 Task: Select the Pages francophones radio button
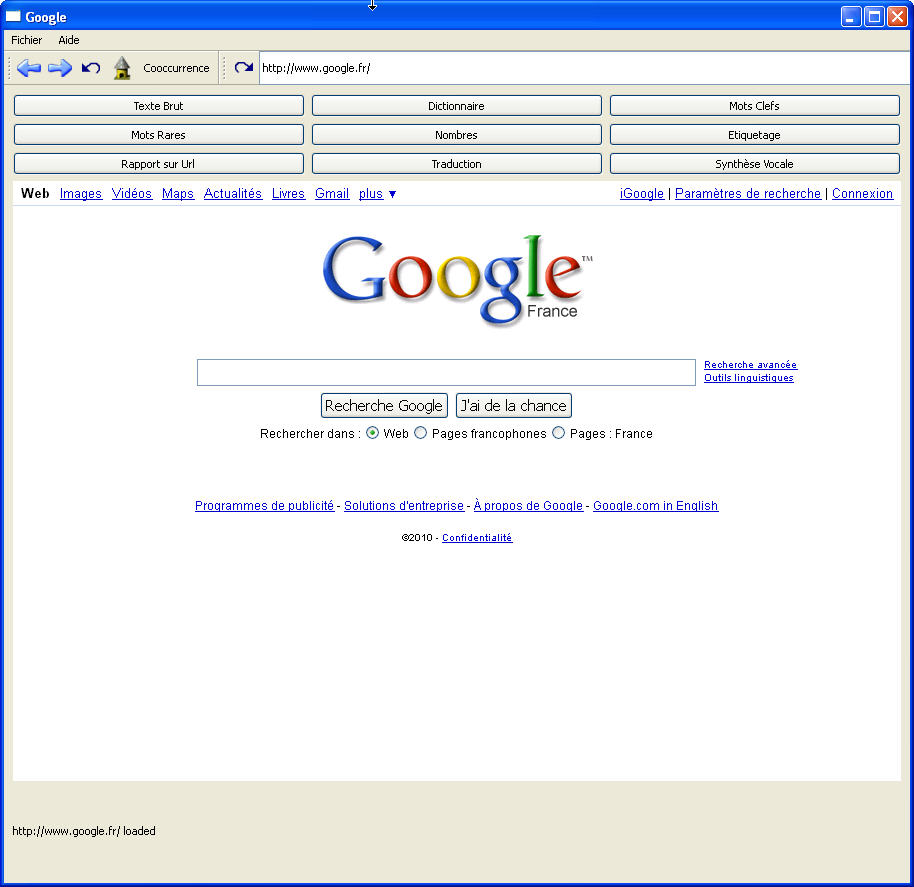pyautogui.click(x=420, y=433)
